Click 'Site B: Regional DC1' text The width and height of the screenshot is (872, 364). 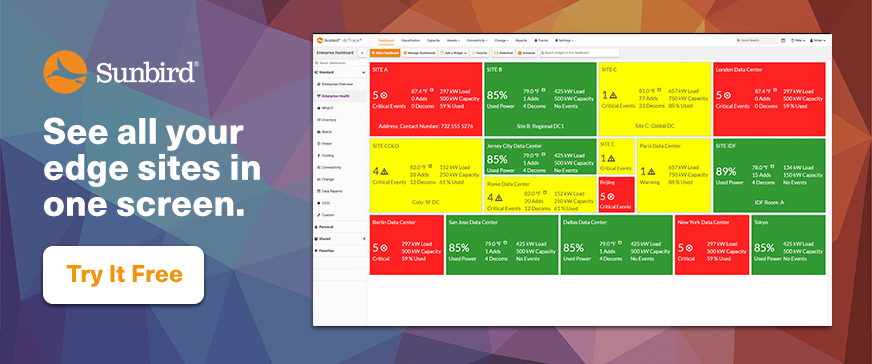tap(539, 126)
